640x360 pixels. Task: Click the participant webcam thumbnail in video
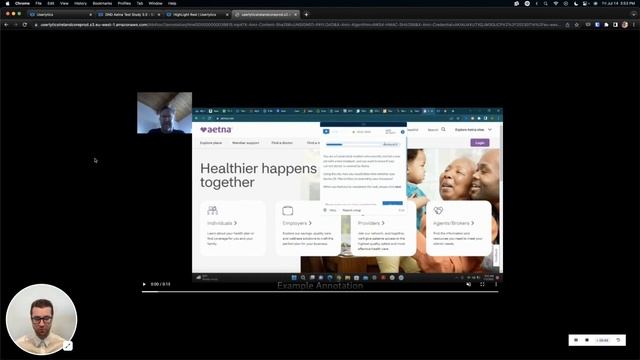(x=164, y=113)
